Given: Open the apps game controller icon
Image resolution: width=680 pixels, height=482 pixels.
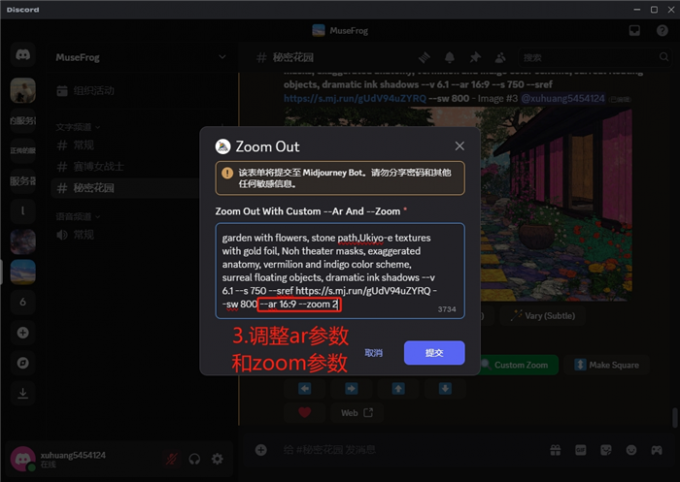Looking at the screenshot, I should (656, 450).
